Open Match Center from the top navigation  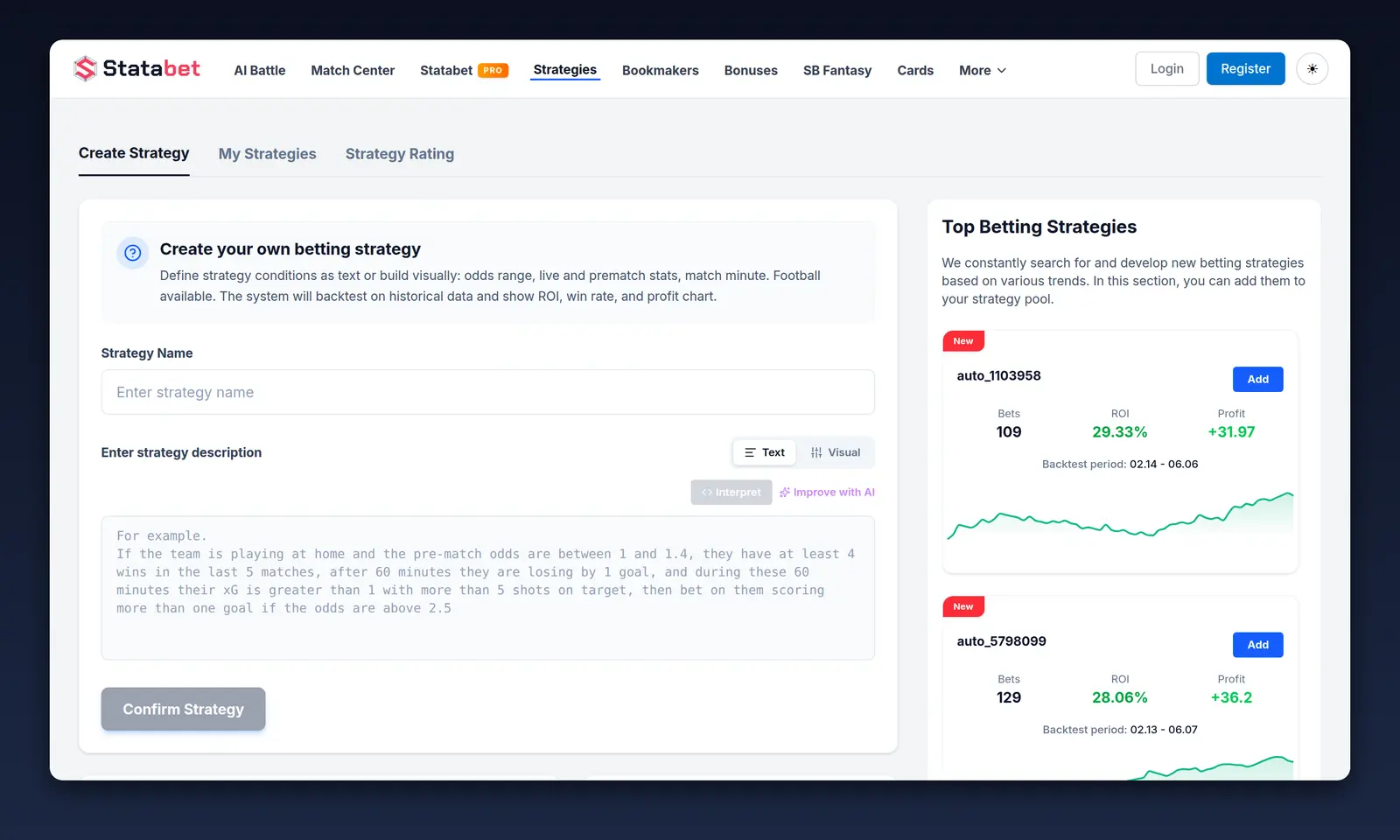click(x=353, y=70)
